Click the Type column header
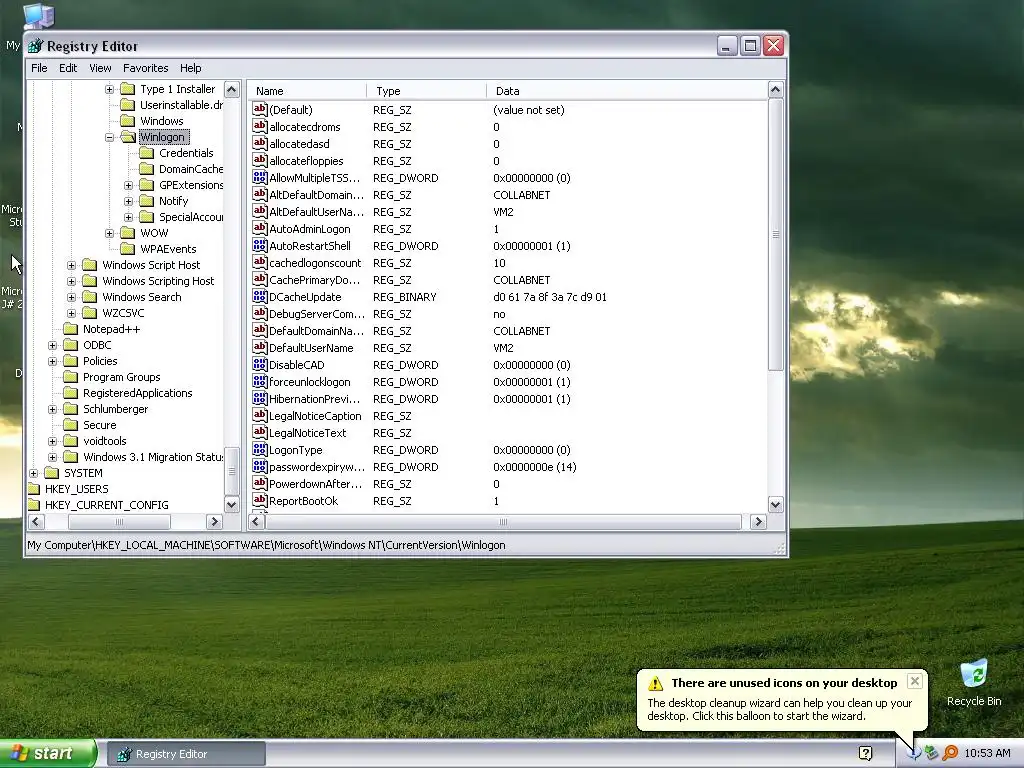 pos(426,91)
